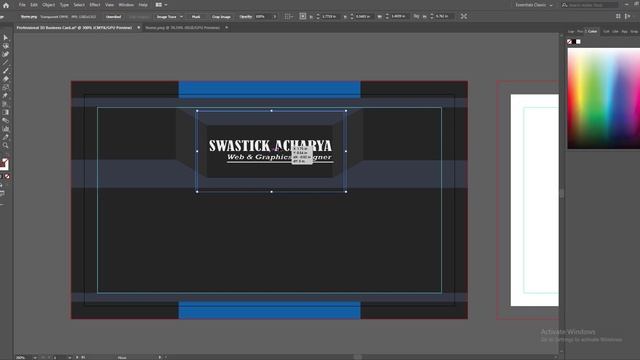The image size is (640, 360).
Task: Click the Opacity label link
Action: 246,17
